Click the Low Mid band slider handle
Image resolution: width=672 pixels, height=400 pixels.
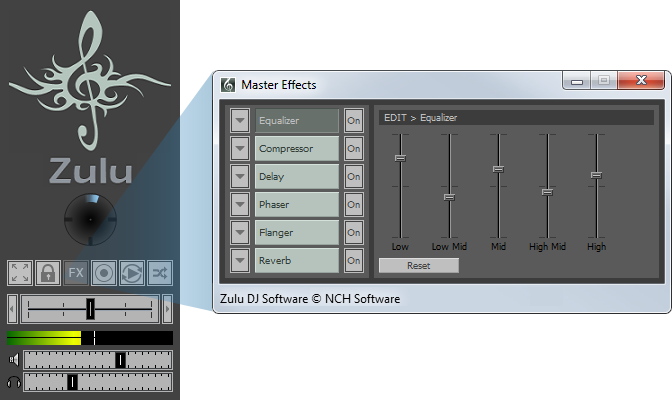click(x=449, y=197)
